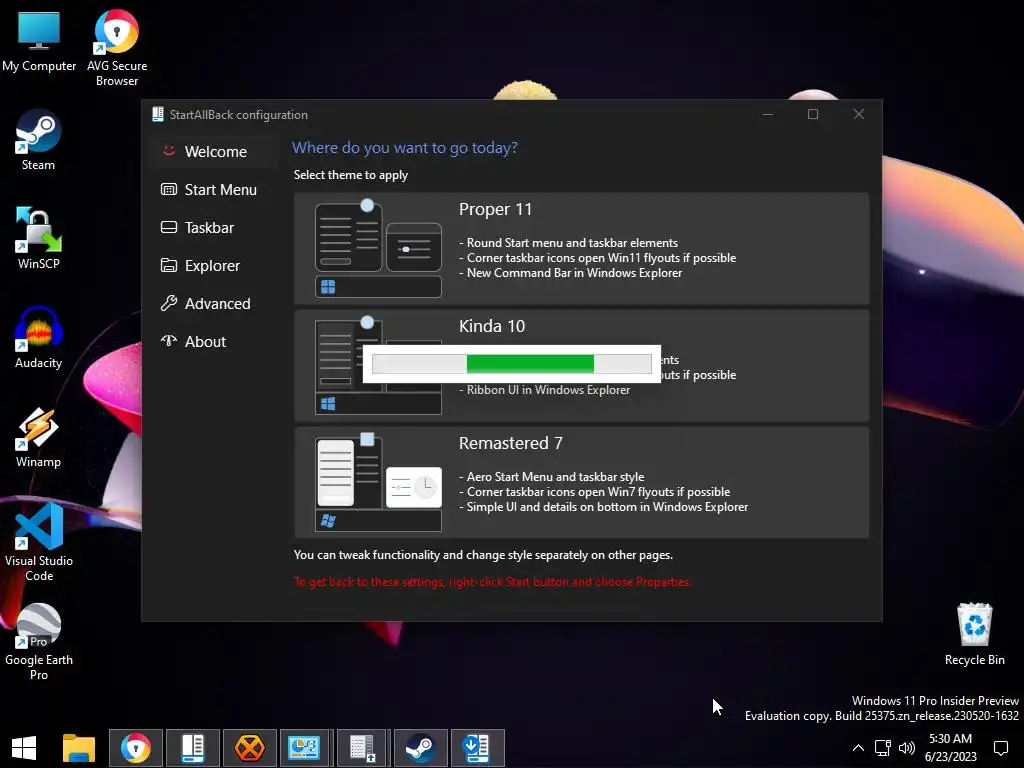
Task: Click the icon beside About
Action: click(x=168, y=340)
